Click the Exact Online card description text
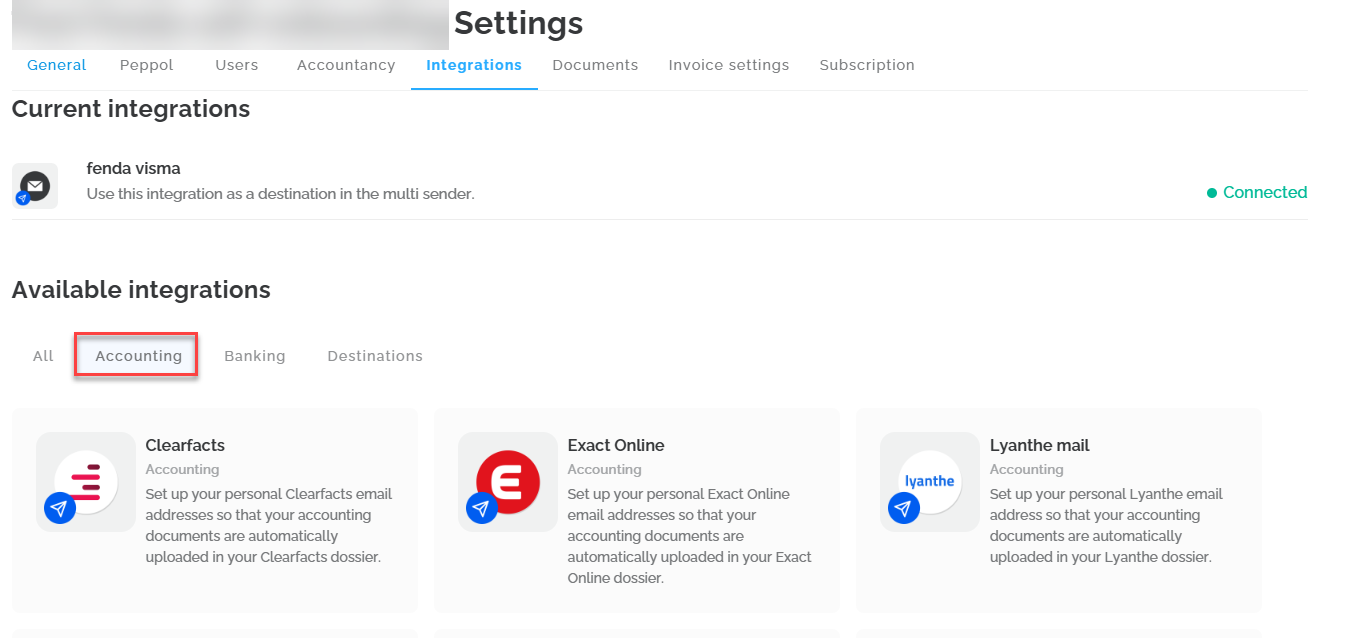 [x=690, y=536]
